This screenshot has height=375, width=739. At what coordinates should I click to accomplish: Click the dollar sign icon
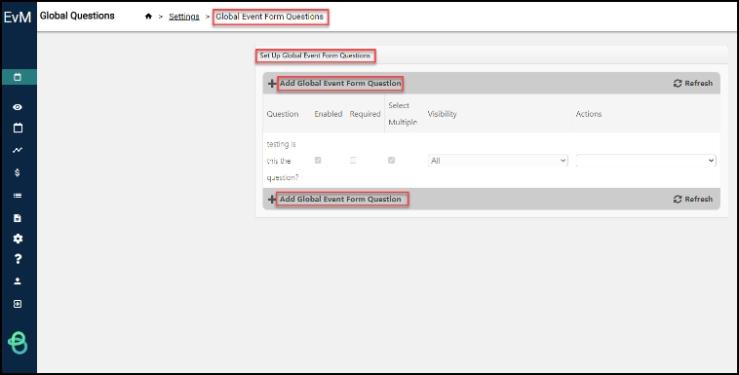click(17, 172)
